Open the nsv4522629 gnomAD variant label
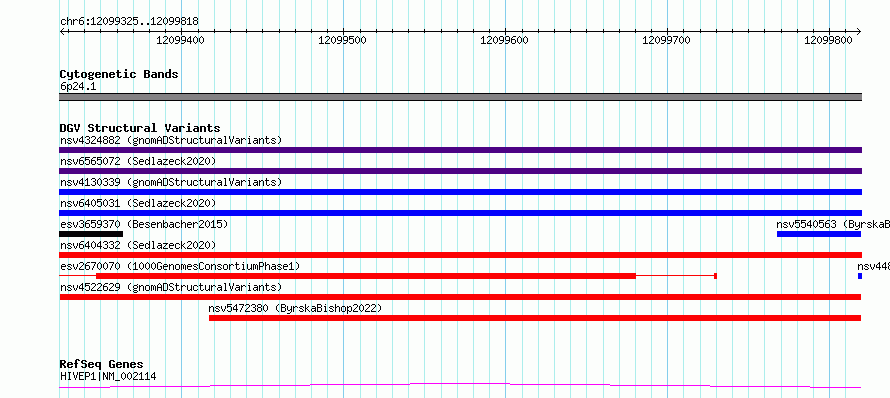 pos(171,287)
